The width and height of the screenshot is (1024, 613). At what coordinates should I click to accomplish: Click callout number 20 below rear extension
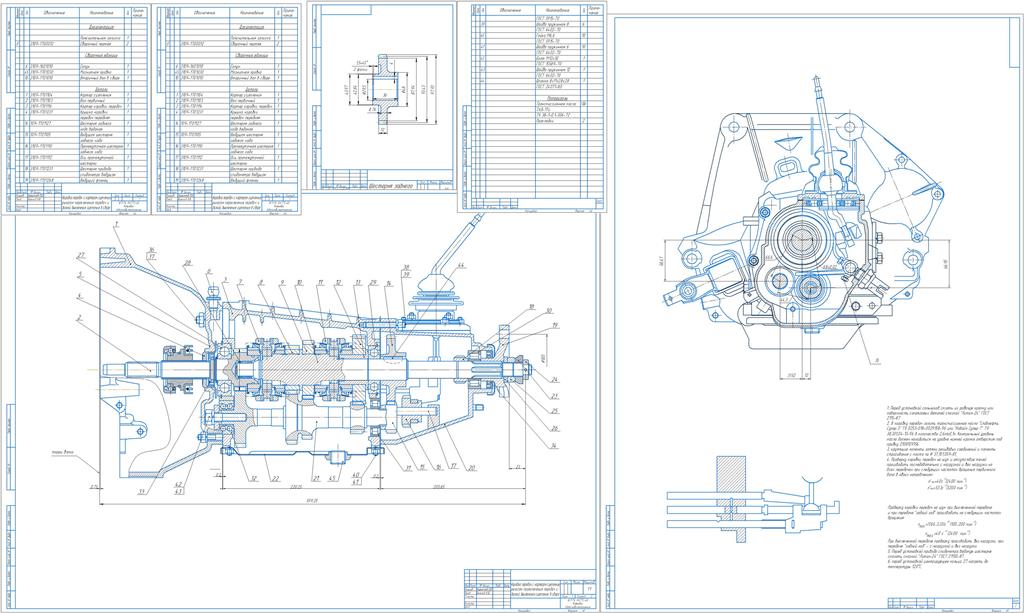(x=471, y=467)
